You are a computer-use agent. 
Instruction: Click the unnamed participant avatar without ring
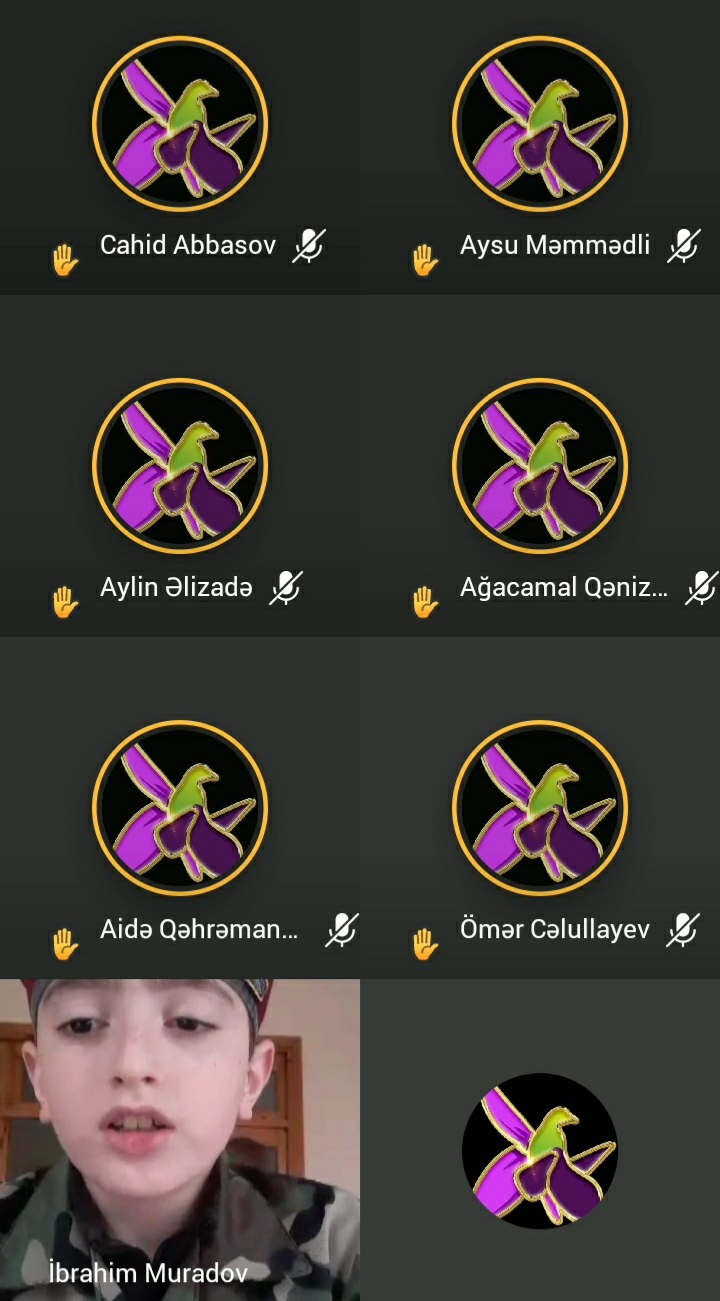coord(540,1151)
